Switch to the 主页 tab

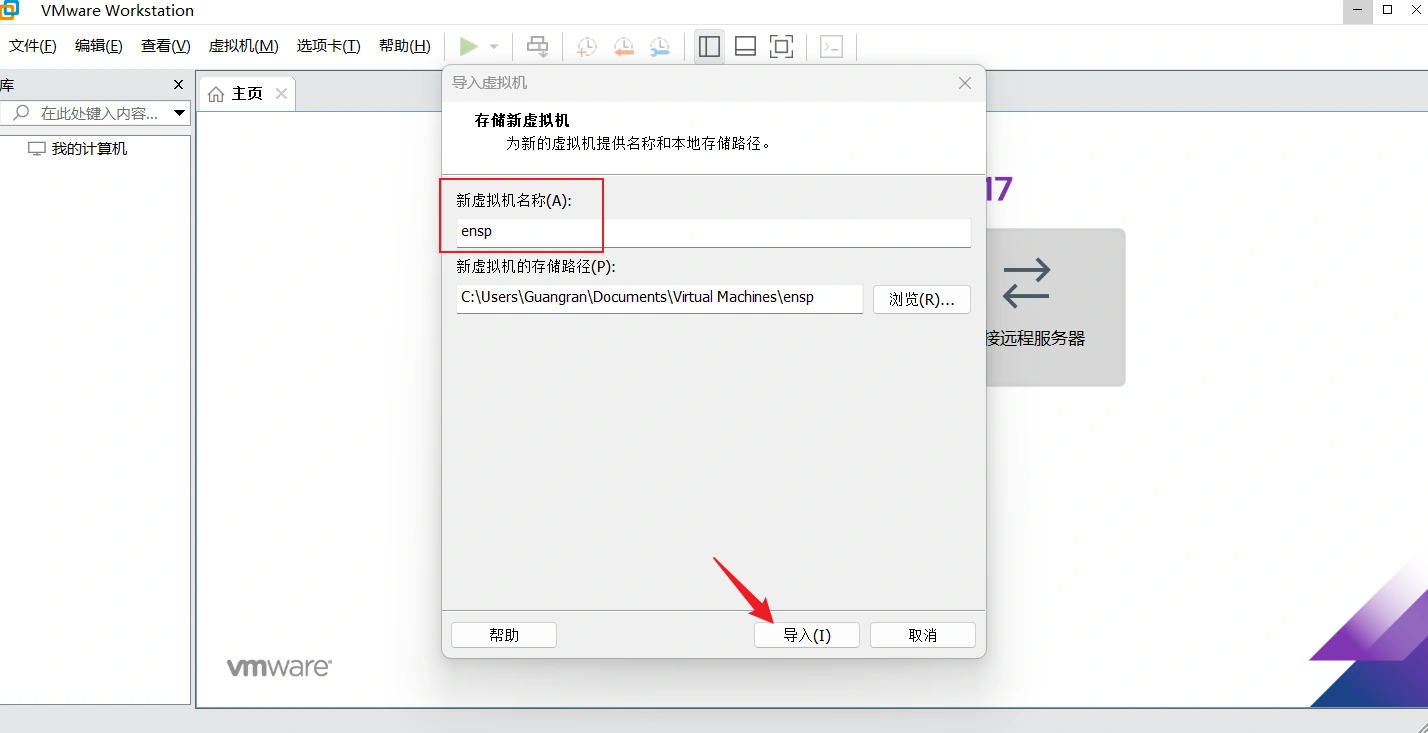point(247,94)
